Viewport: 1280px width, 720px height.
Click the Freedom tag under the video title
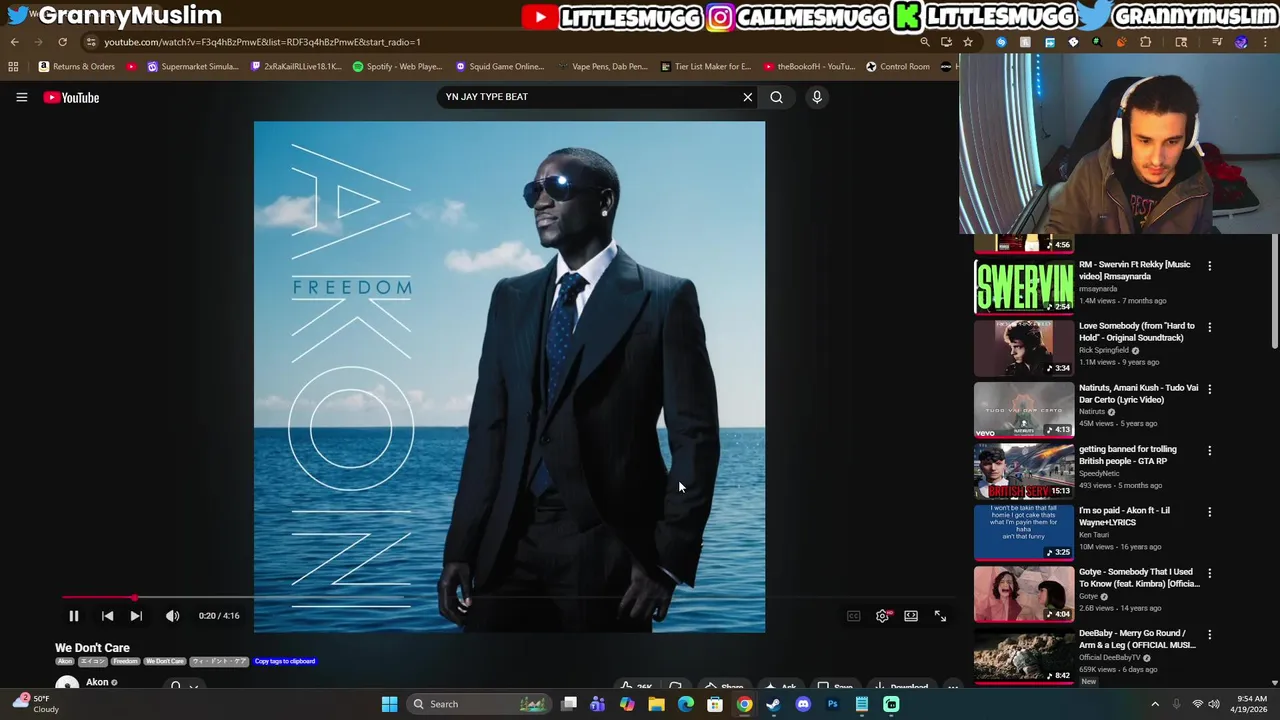125,661
